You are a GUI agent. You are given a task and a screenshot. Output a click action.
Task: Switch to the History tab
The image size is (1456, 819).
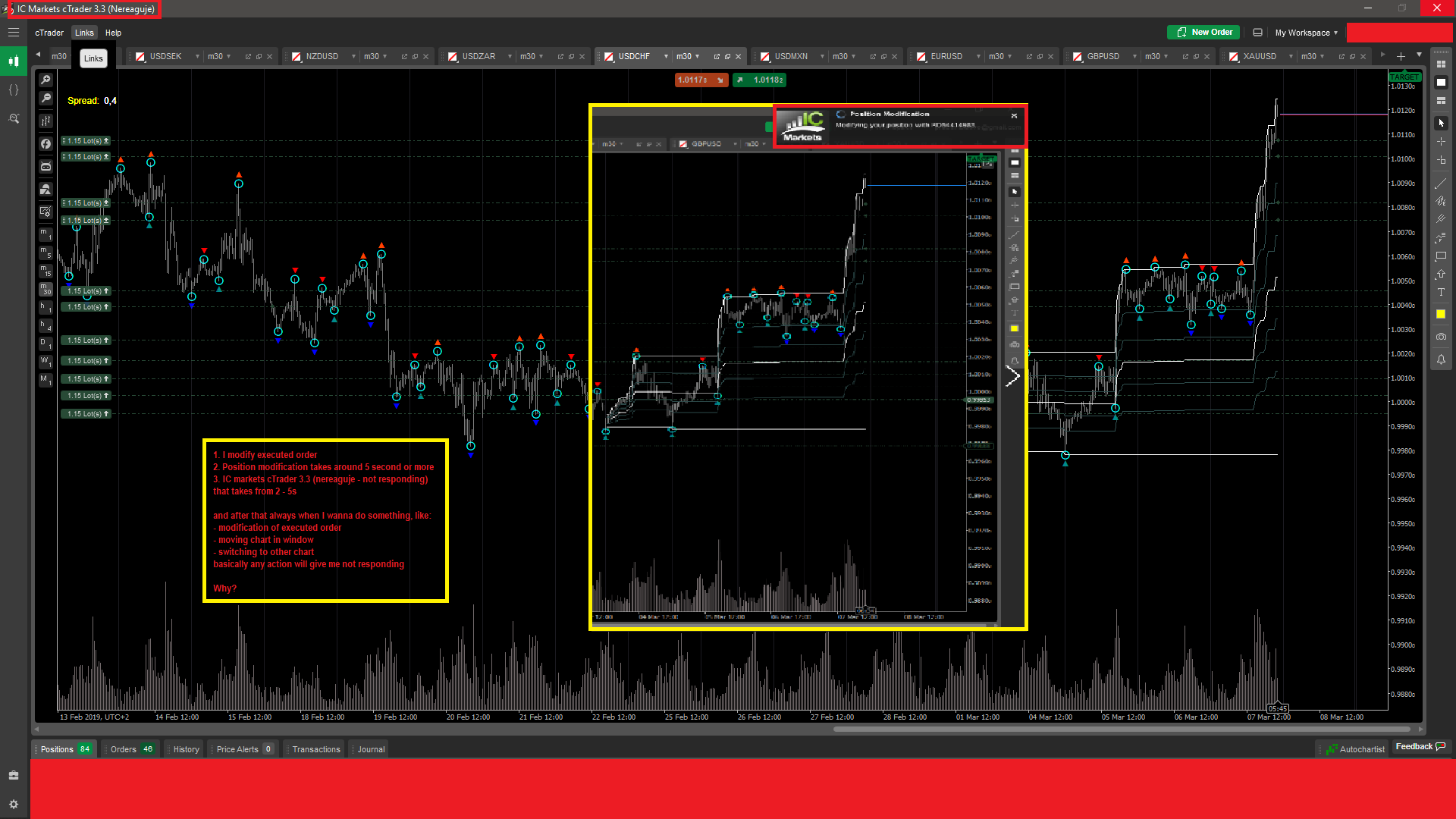tap(186, 749)
